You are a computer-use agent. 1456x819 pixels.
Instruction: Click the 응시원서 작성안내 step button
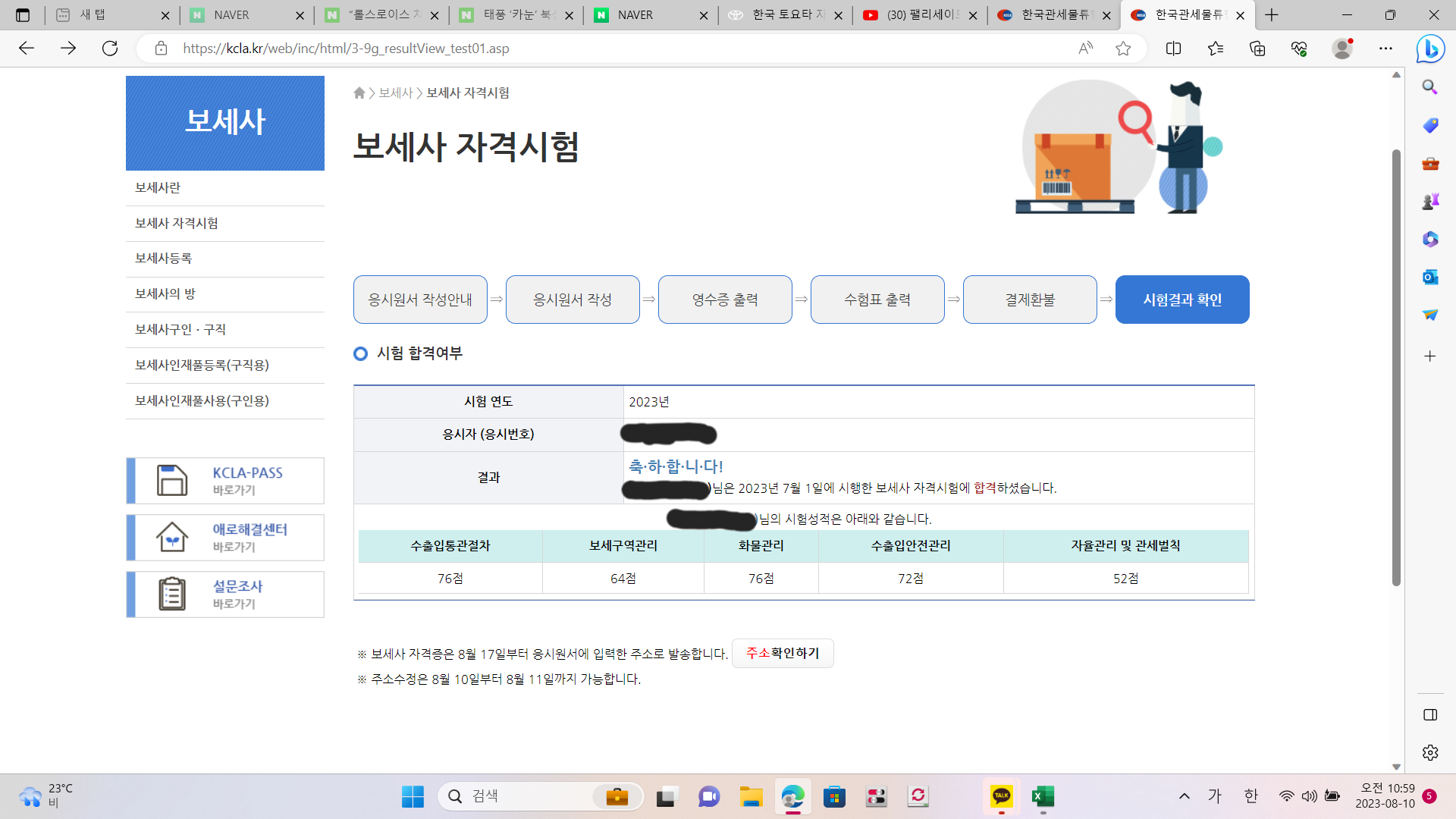tap(420, 300)
